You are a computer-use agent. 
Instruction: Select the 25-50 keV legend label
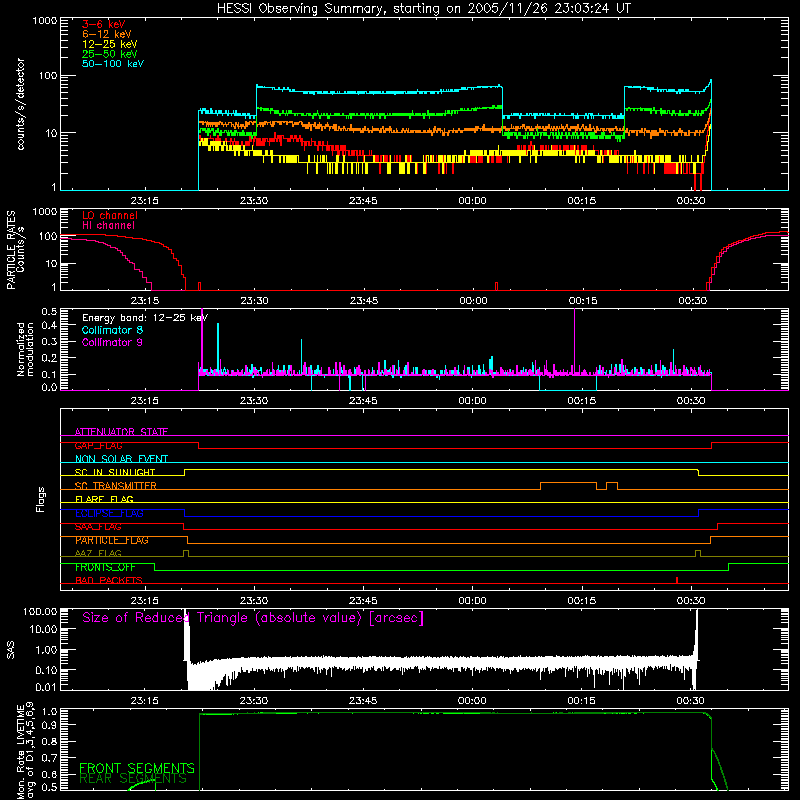tap(110, 54)
